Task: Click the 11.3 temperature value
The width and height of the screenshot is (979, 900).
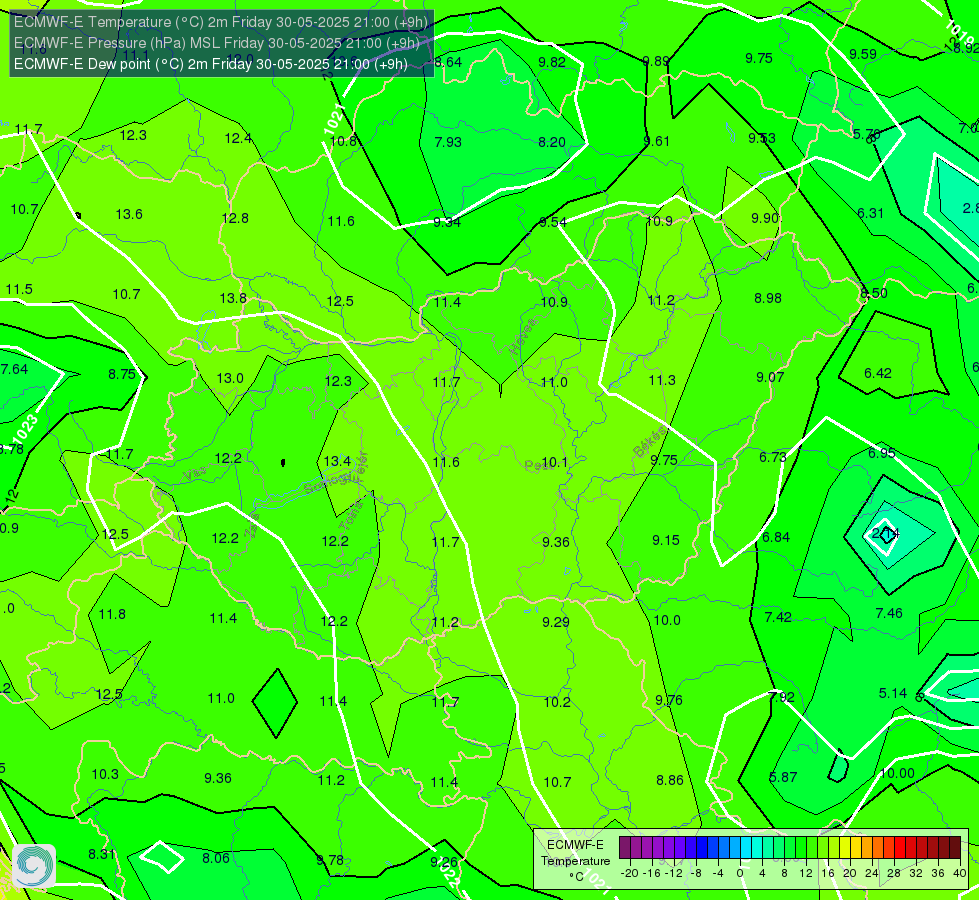Action: (x=662, y=380)
